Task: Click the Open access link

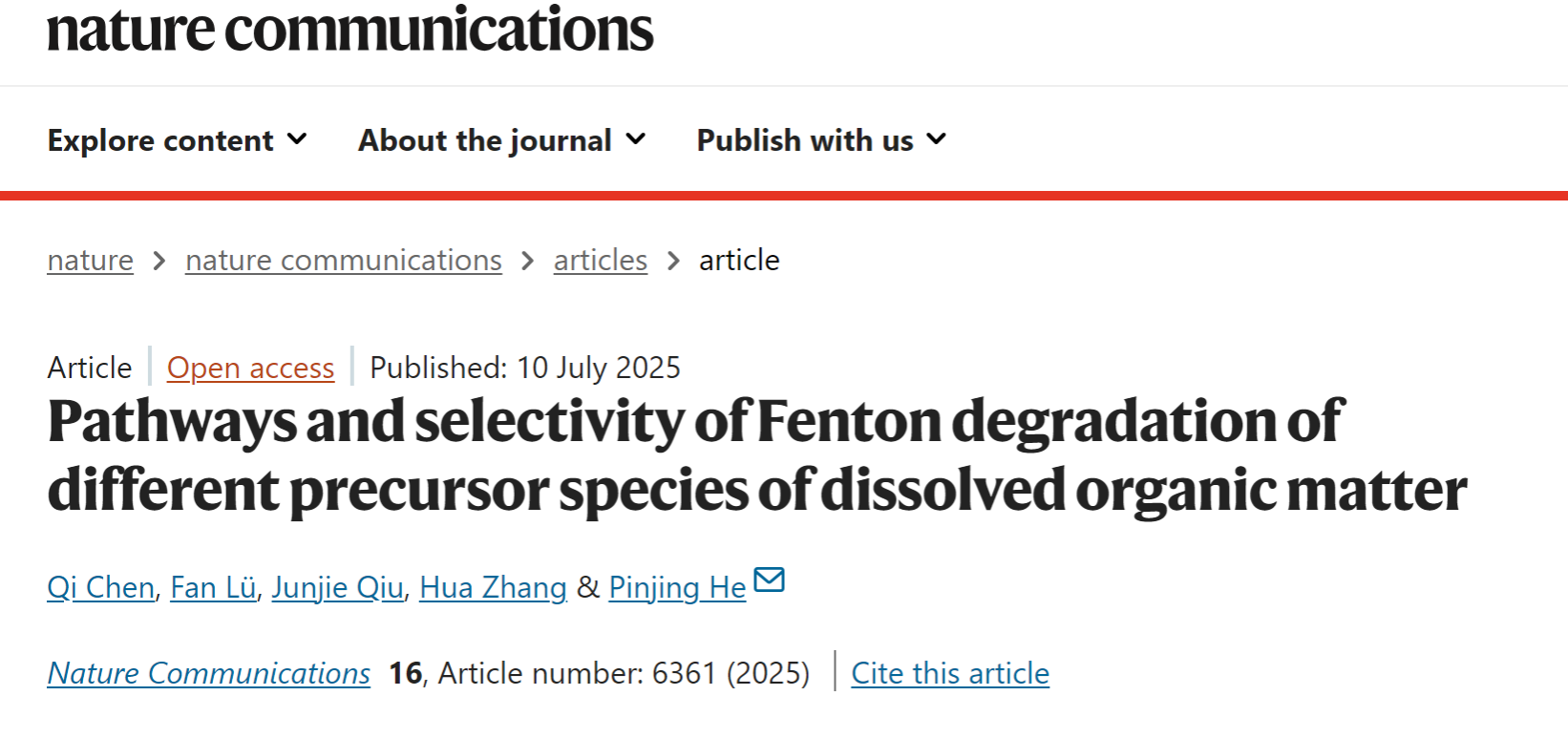Action: pos(250,368)
